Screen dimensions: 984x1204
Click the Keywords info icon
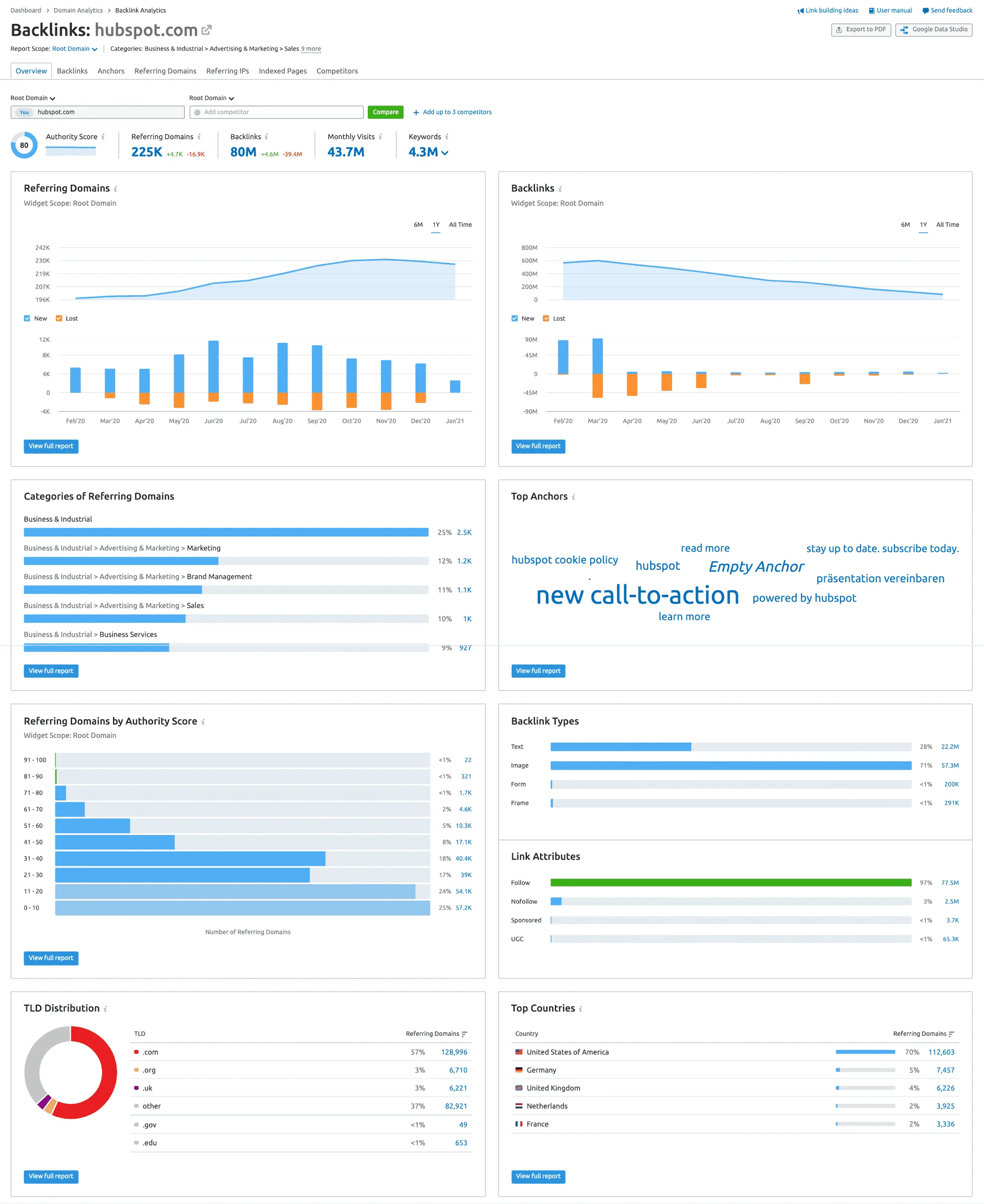447,137
